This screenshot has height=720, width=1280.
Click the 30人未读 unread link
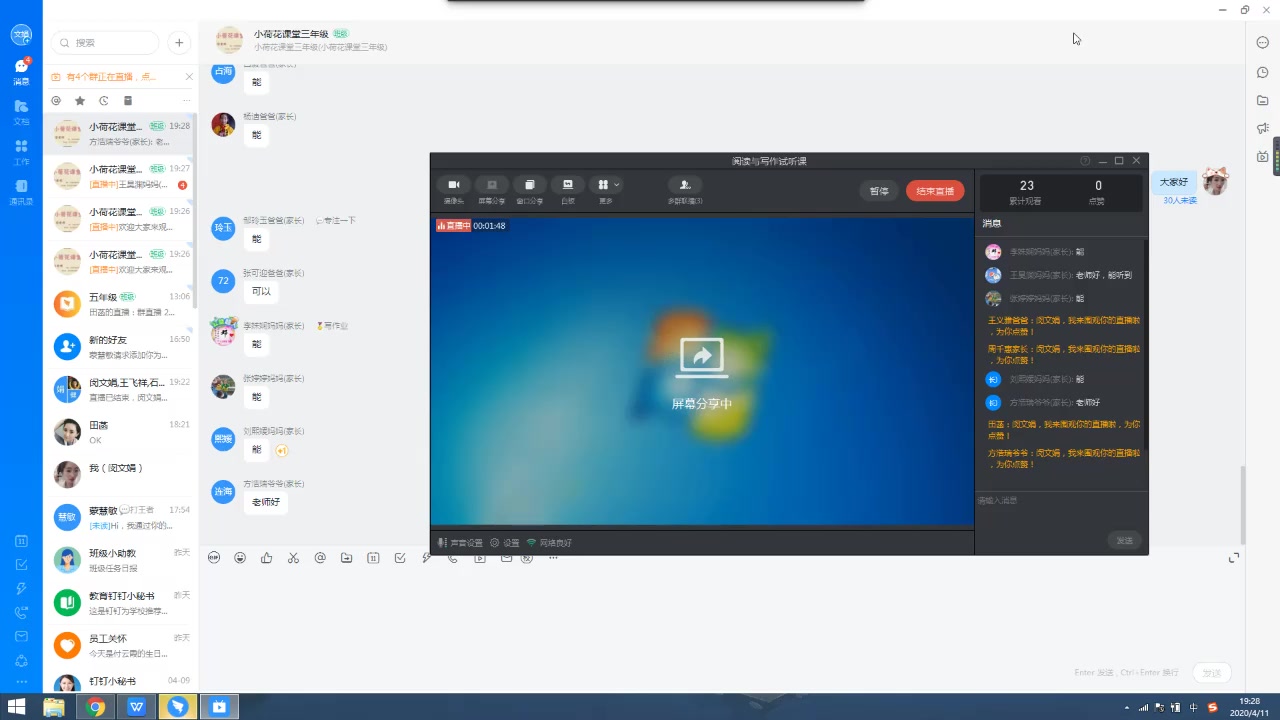[x=1180, y=201]
